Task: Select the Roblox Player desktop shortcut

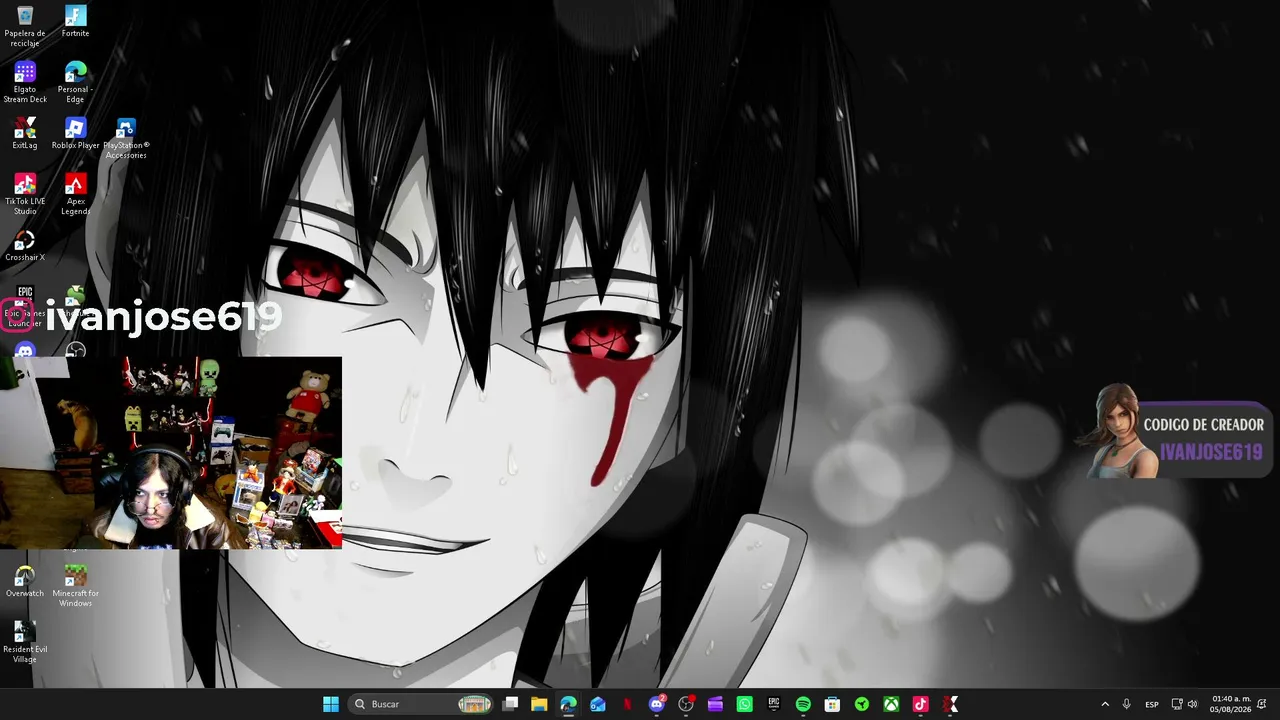Action: click(x=75, y=133)
